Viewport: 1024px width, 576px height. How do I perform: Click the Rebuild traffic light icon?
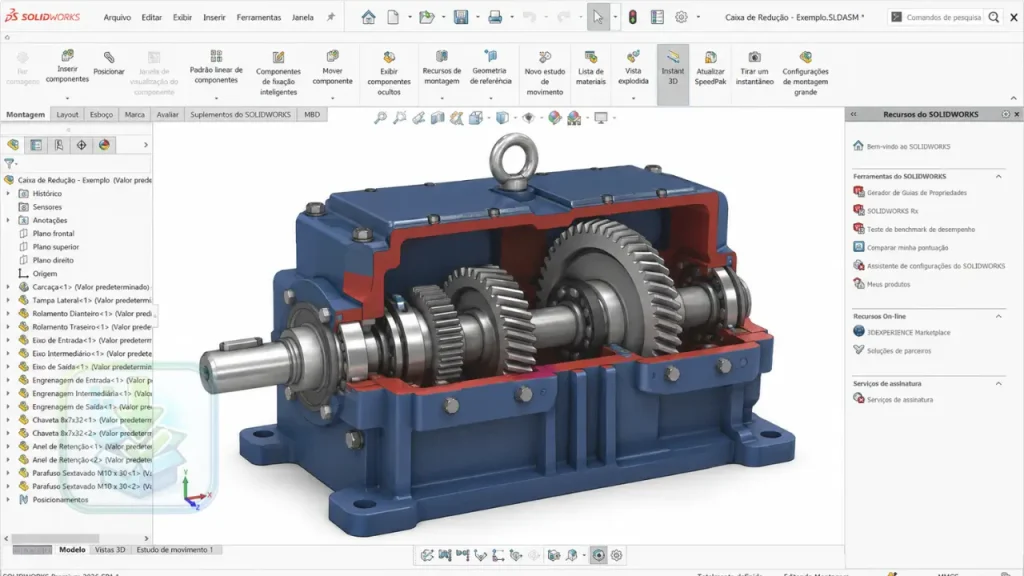632,17
